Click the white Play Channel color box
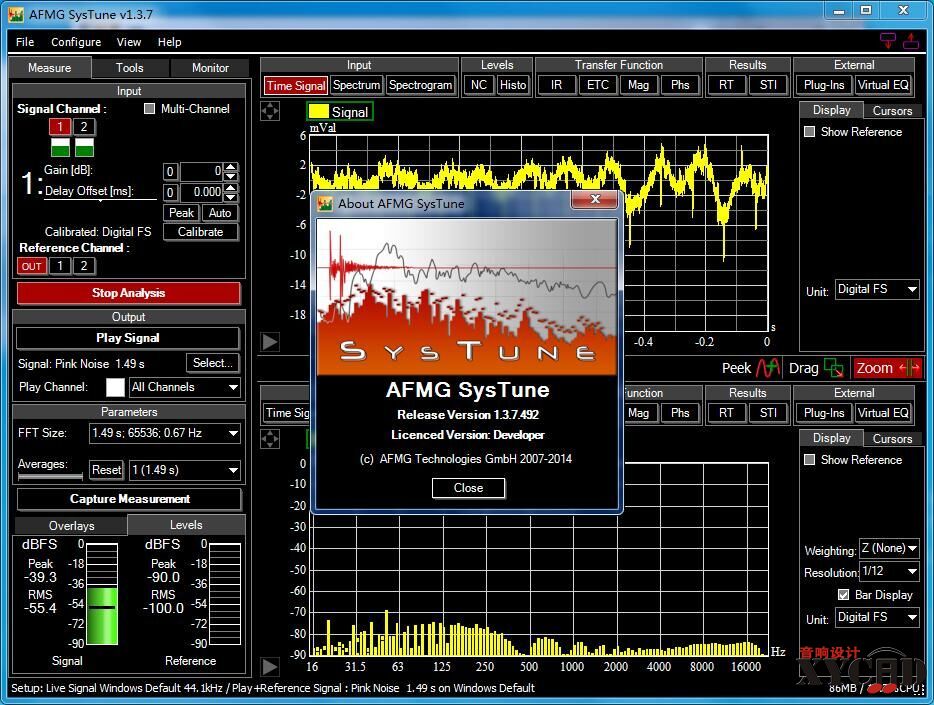The image size is (934, 705). click(x=115, y=387)
